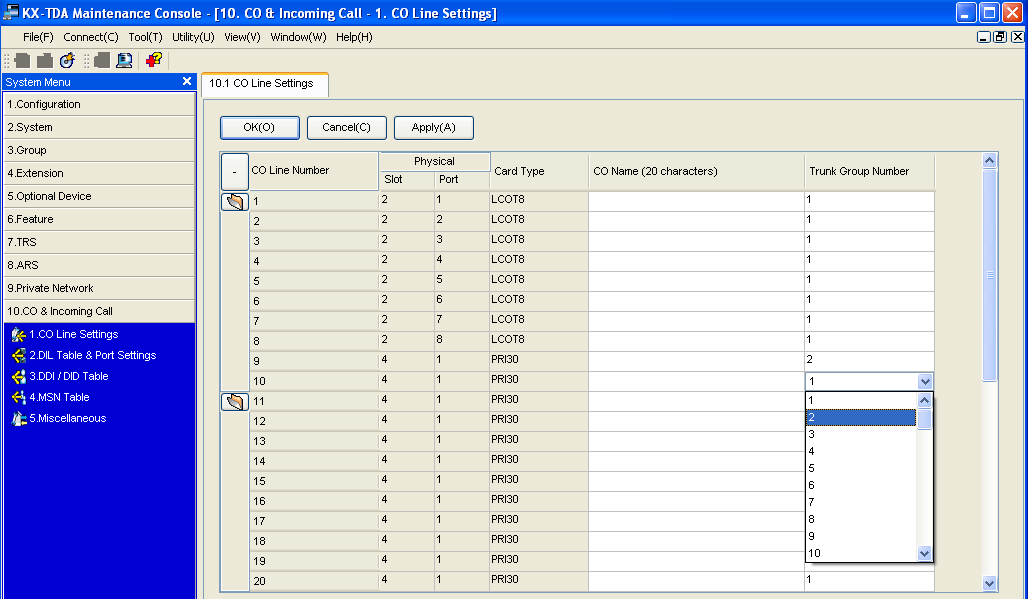
Task: Select trunk group 7 from the list
Action: pos(860,502)
